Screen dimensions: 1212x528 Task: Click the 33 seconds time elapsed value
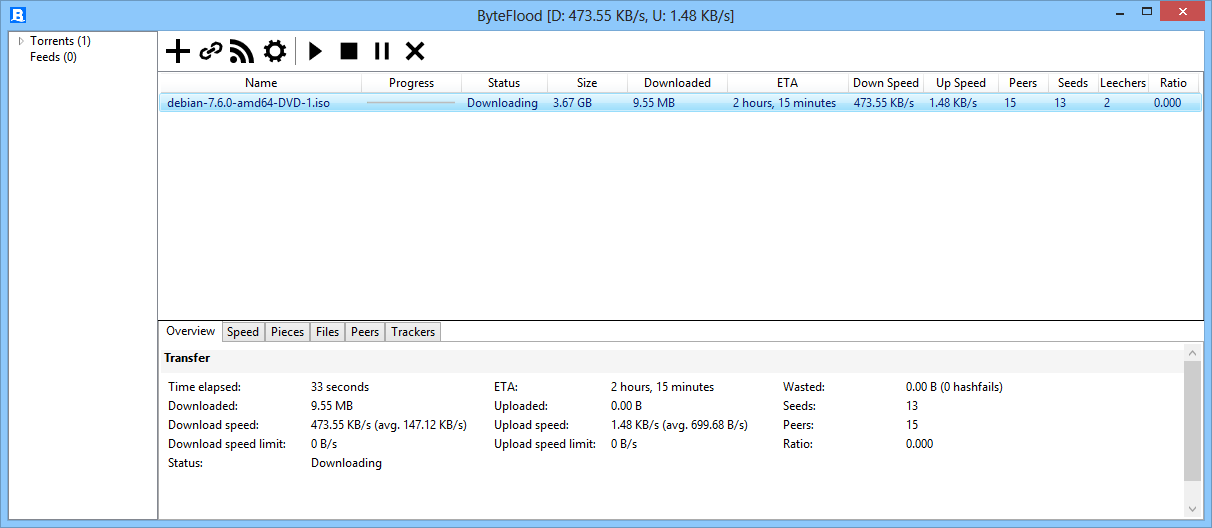point(340,387)
